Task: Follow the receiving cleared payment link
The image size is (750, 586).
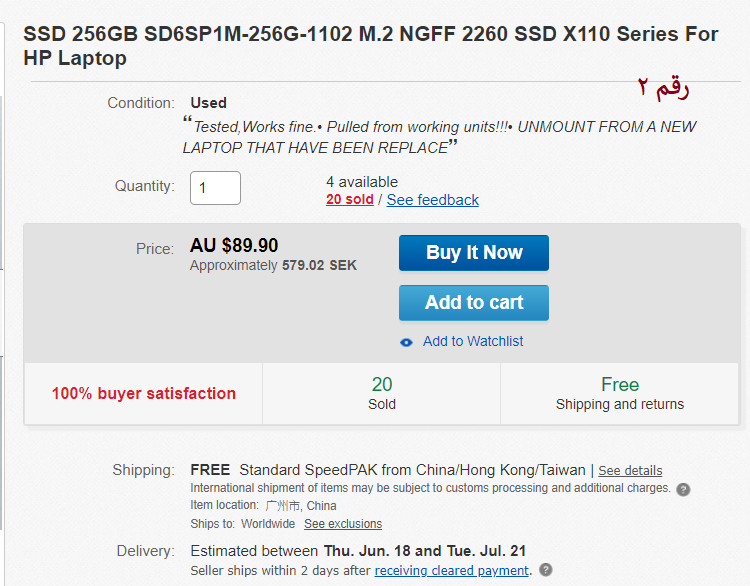Action: (451, 570)
